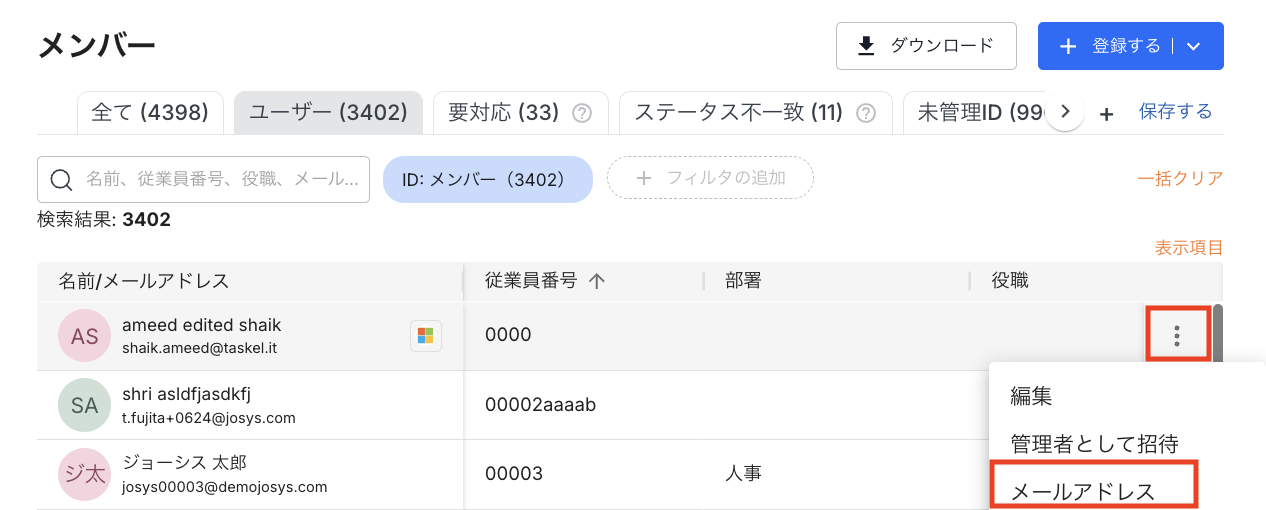
Task: Open the 表示項目 column settings link
Action: pyautogui.click(x=1189, y=248)
